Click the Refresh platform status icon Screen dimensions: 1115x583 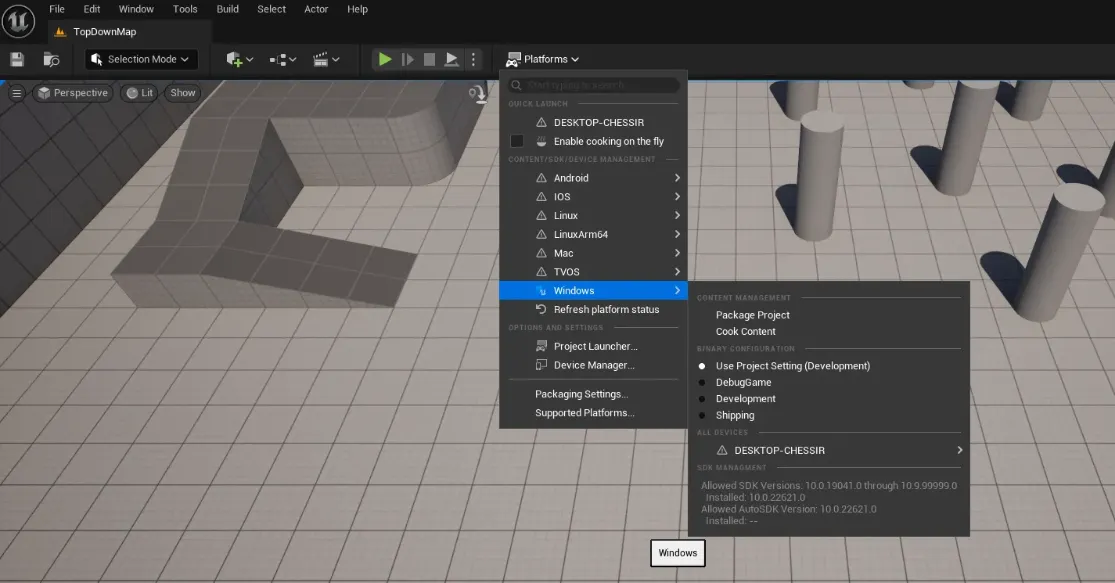[x=541, y=309]
